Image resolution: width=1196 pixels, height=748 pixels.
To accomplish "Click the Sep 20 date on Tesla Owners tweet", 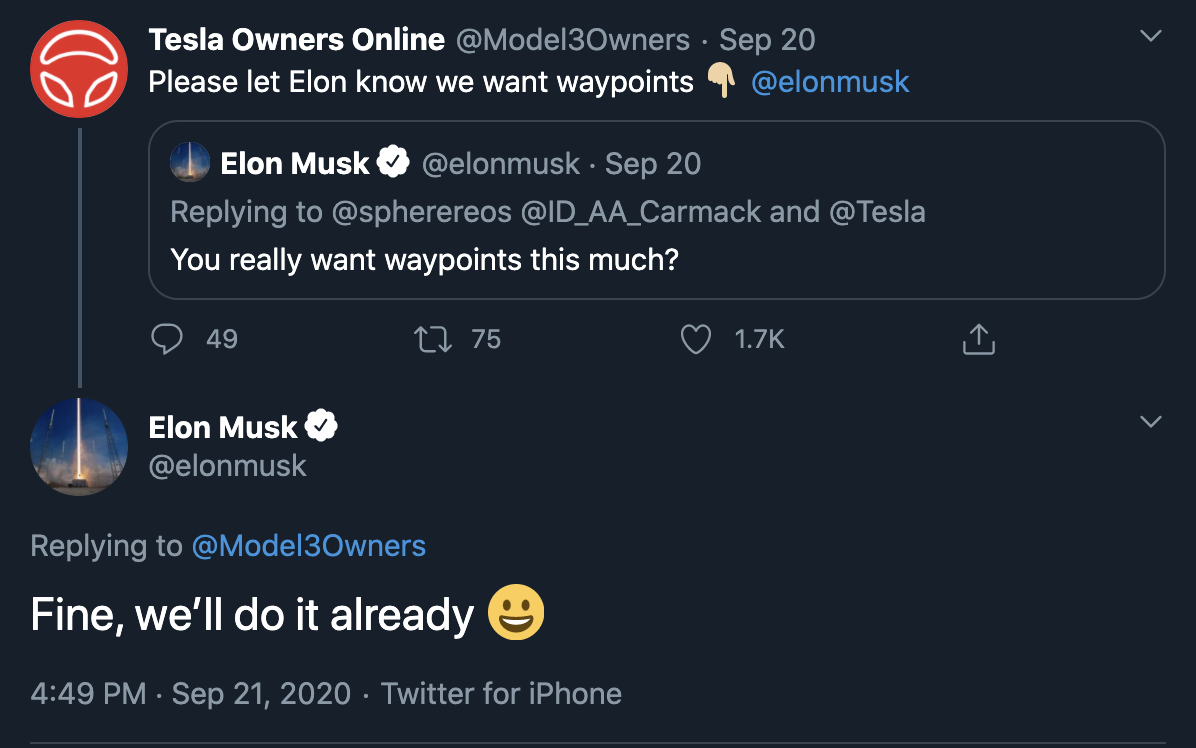I will pos(767,40).
